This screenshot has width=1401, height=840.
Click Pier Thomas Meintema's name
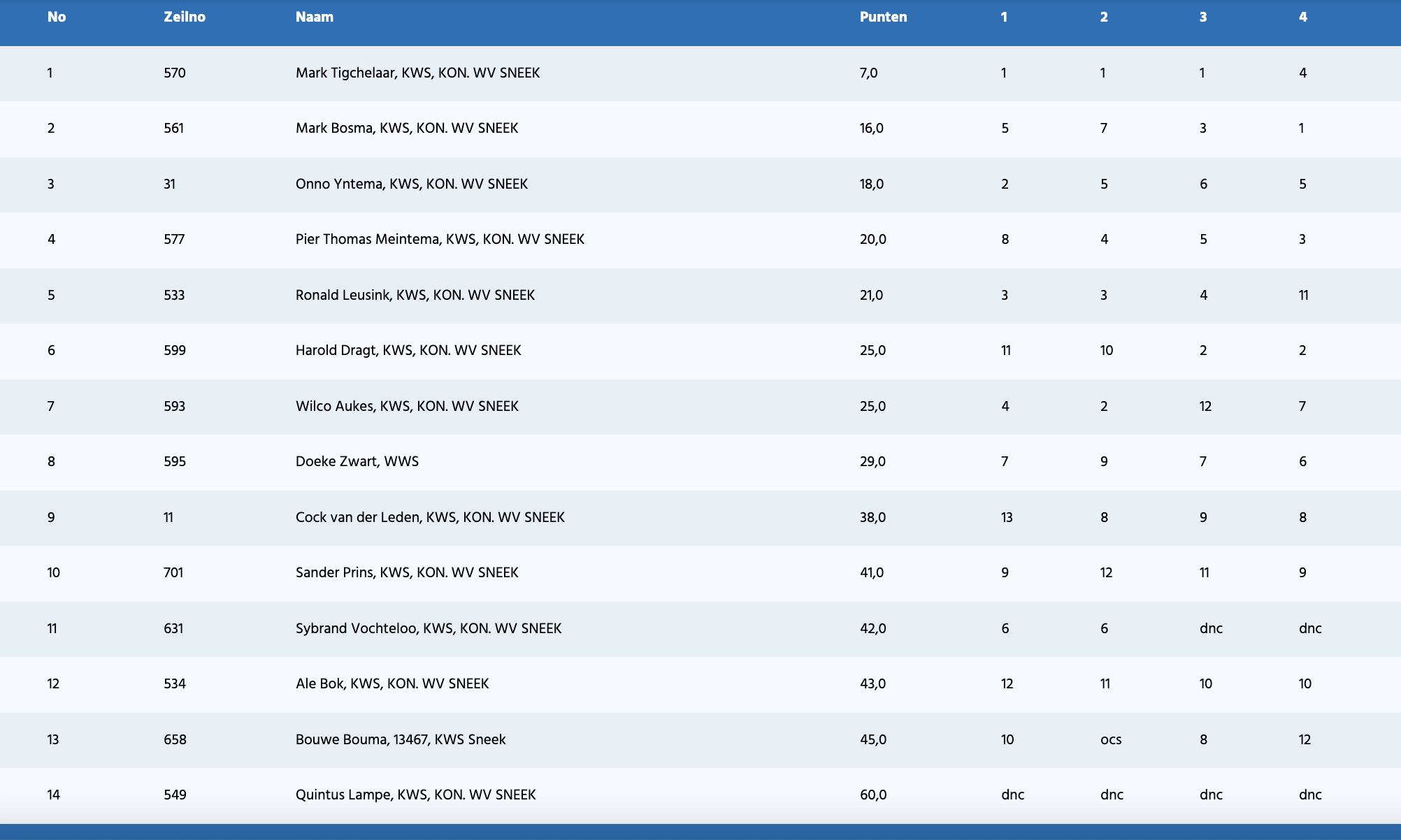pyautogui.click(x=440, y=240)
